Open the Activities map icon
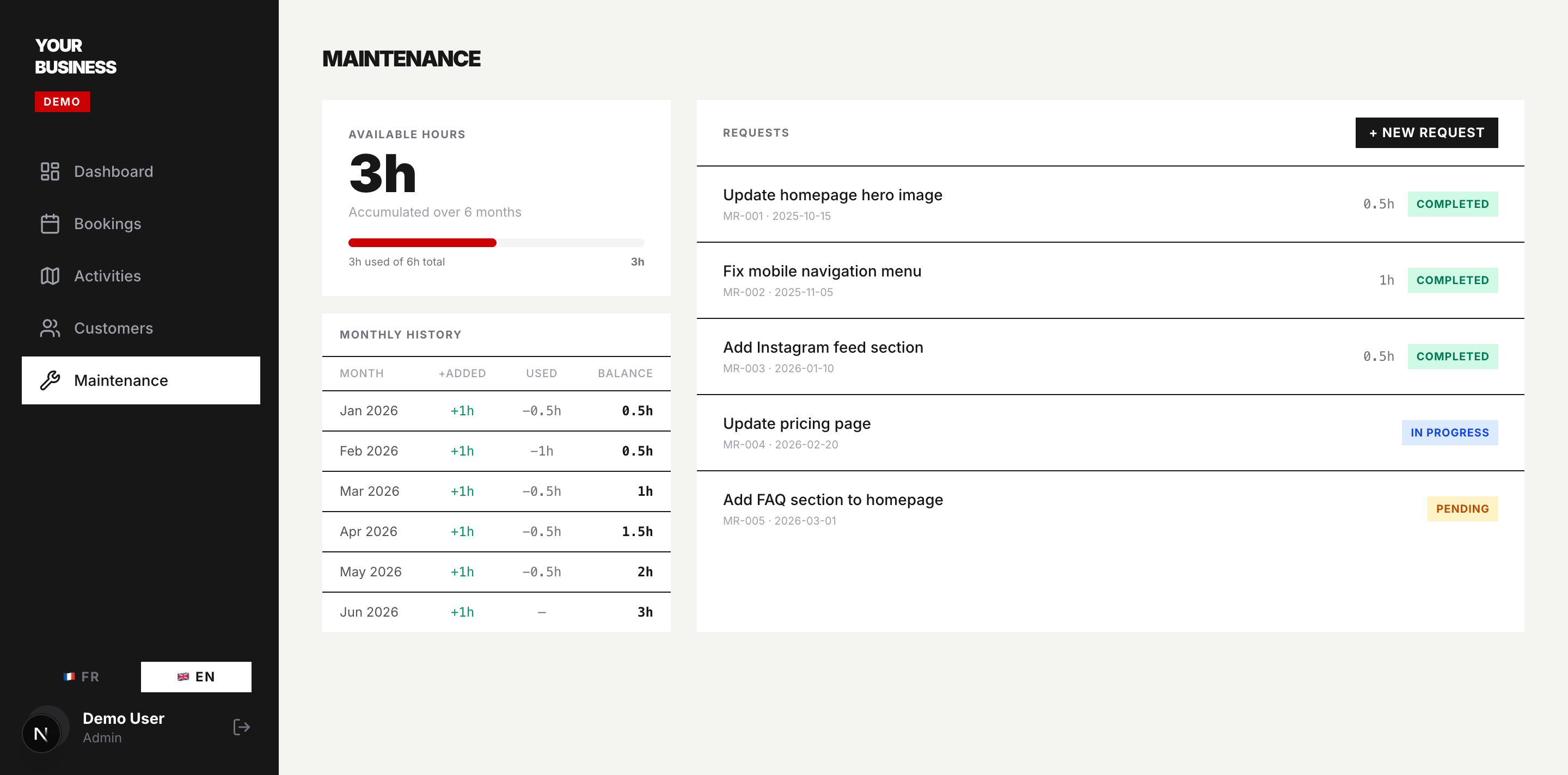Image resolution: width=1568 pixels, height=775 pixels. 50,276
